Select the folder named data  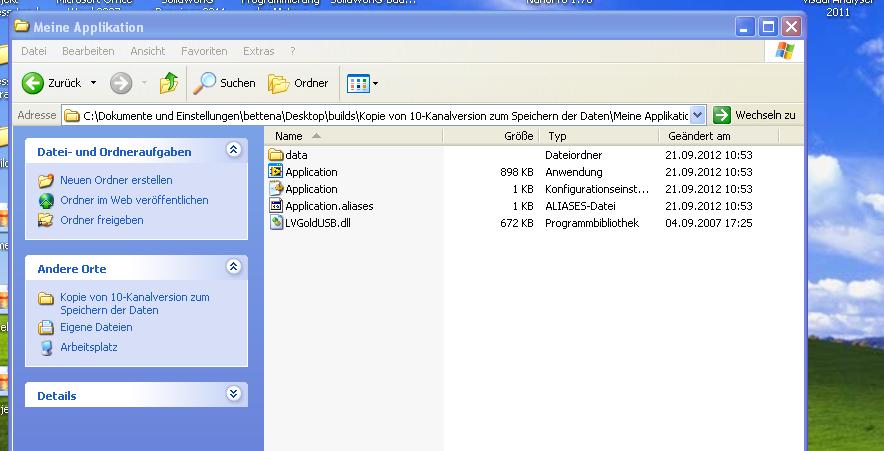296,154
